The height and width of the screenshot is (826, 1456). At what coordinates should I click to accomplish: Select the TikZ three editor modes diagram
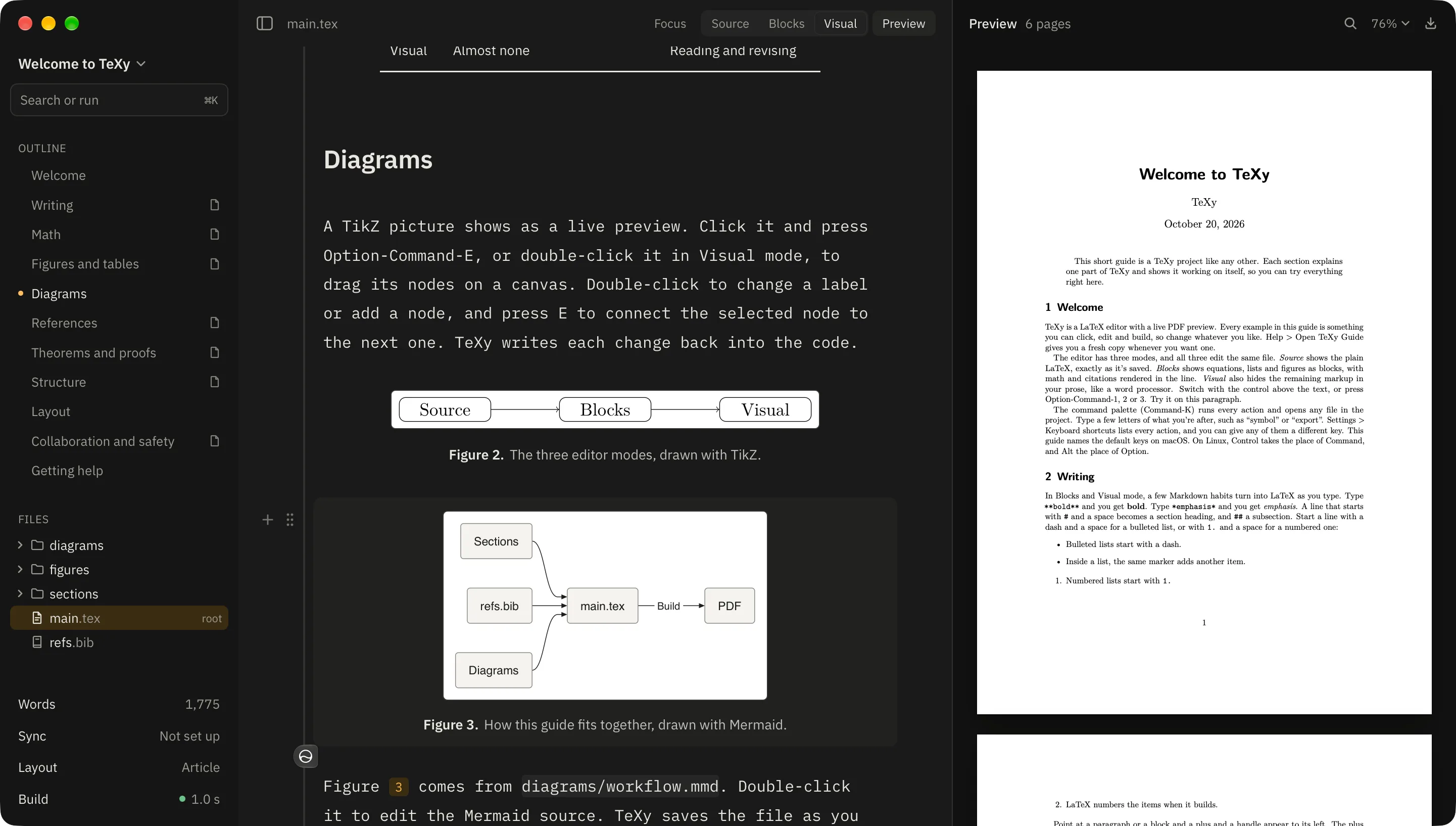click(605, 409)
